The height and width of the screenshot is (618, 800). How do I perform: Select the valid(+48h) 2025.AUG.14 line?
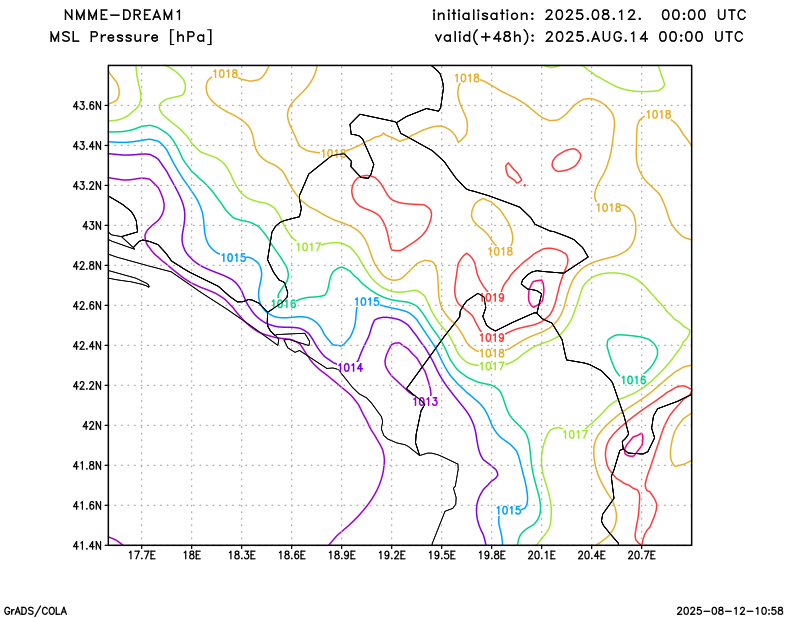tap(589, 37)
